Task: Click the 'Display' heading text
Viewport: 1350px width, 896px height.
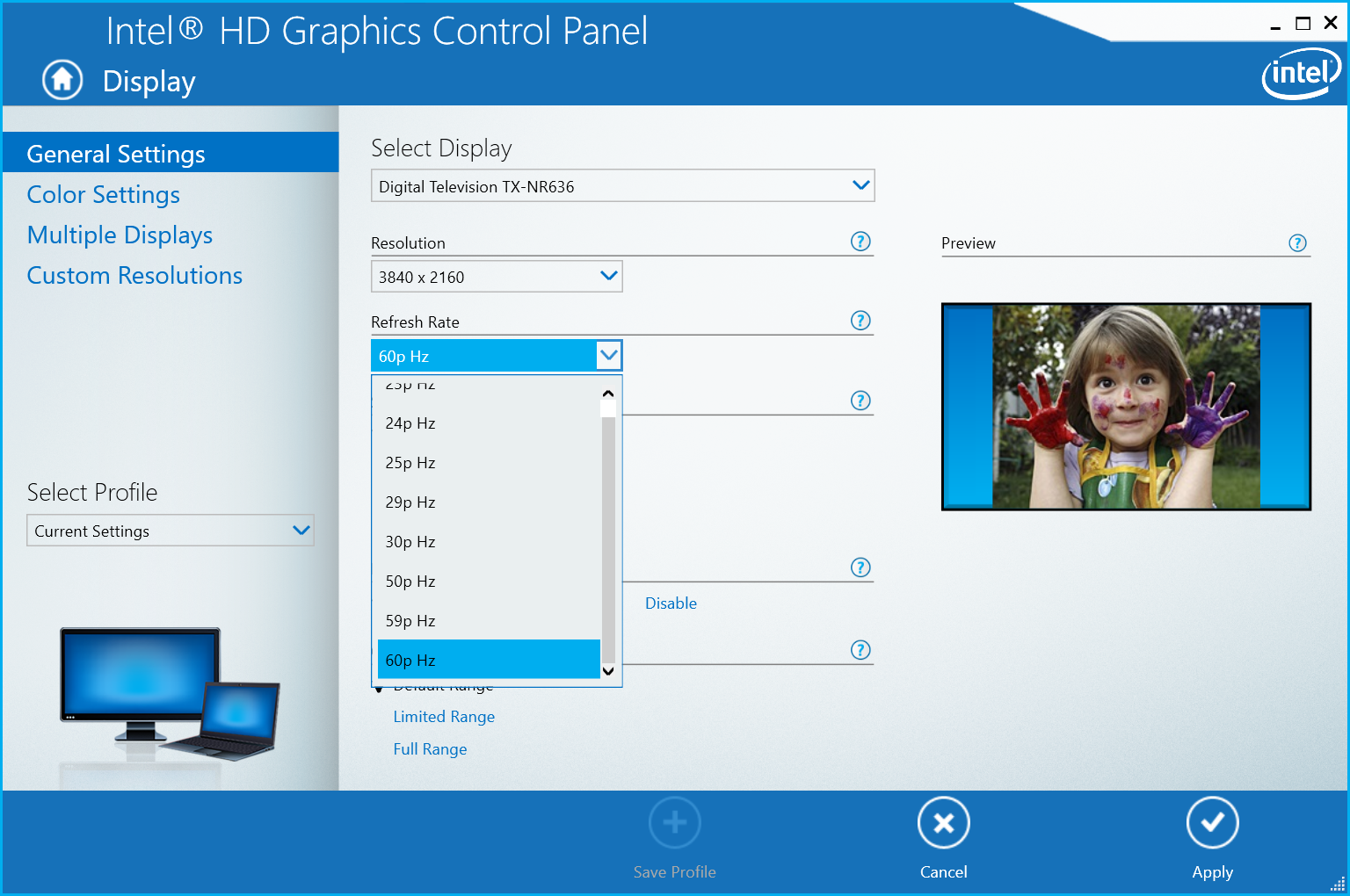Action: pyautogui.click(x=149, y=81)
